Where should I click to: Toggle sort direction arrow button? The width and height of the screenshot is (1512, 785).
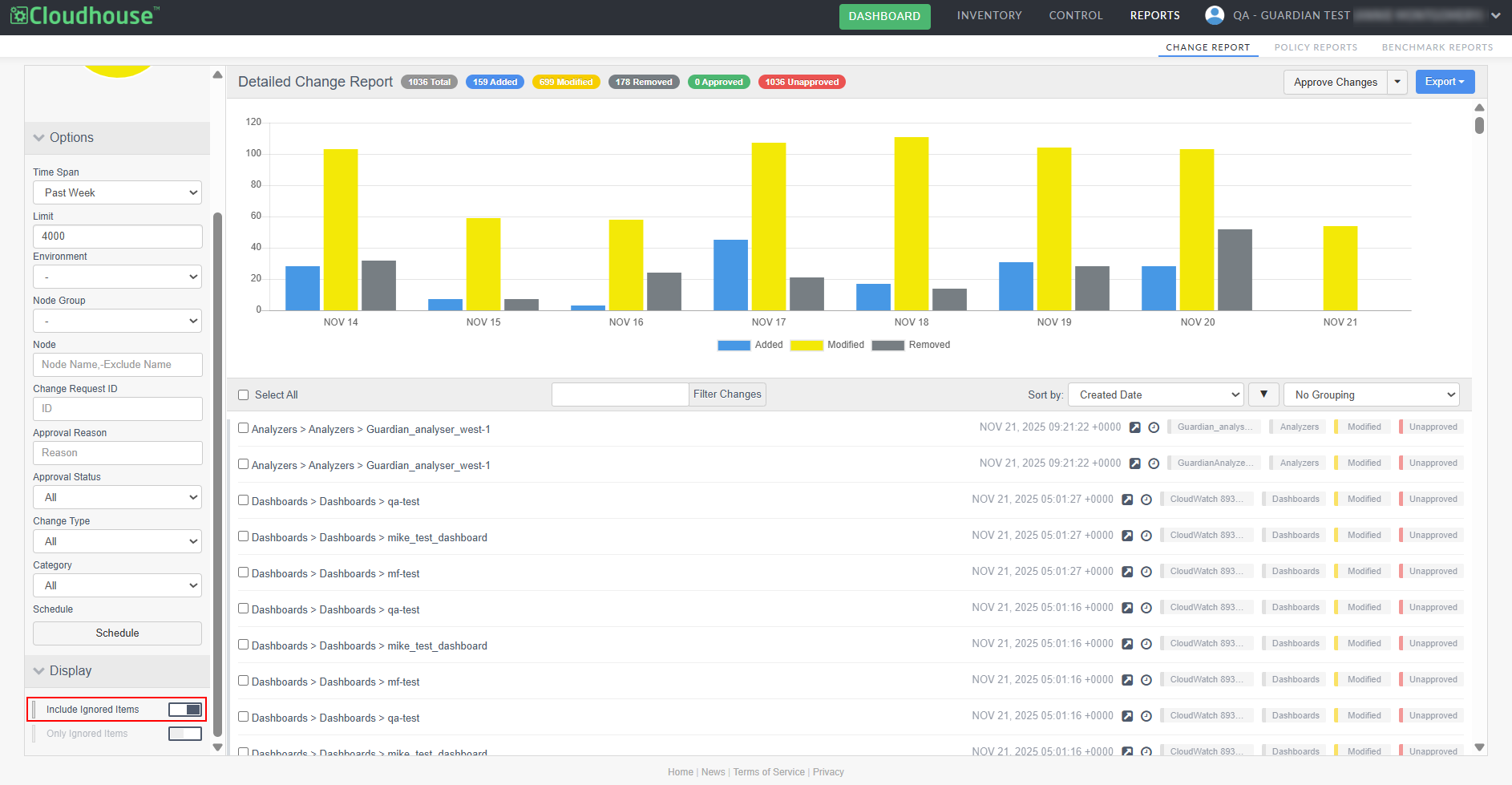pyautogui.click(x=1263, y=395)
